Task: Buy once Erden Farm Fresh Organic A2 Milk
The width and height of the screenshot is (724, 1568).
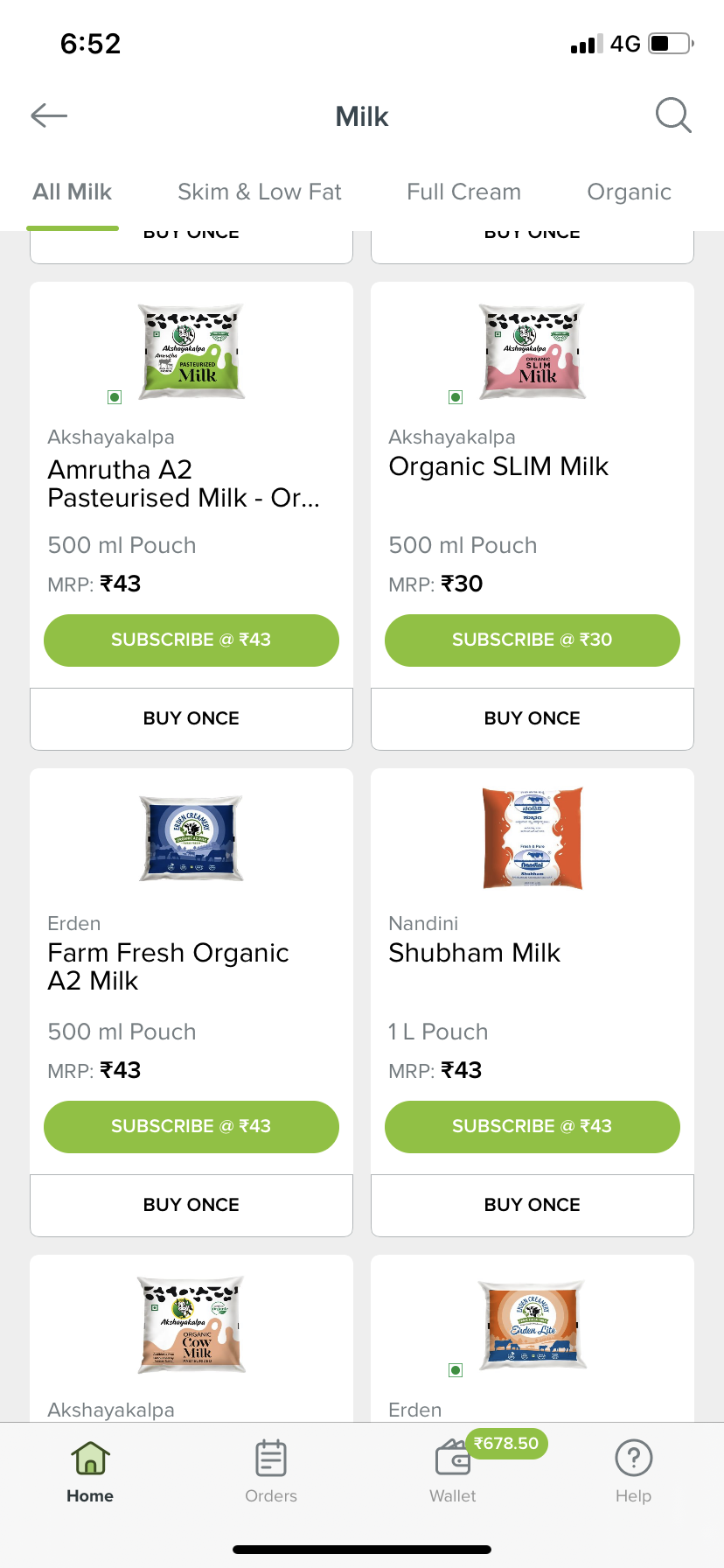Action: [191, 1205]
